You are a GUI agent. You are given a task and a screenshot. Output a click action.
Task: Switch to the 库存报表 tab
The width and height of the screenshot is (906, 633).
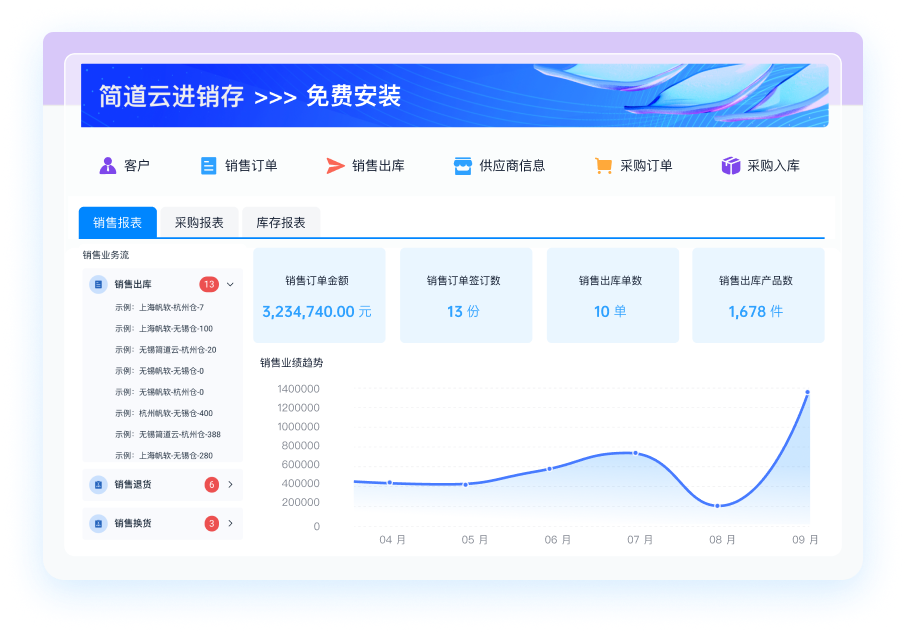(x=281, y=222)
